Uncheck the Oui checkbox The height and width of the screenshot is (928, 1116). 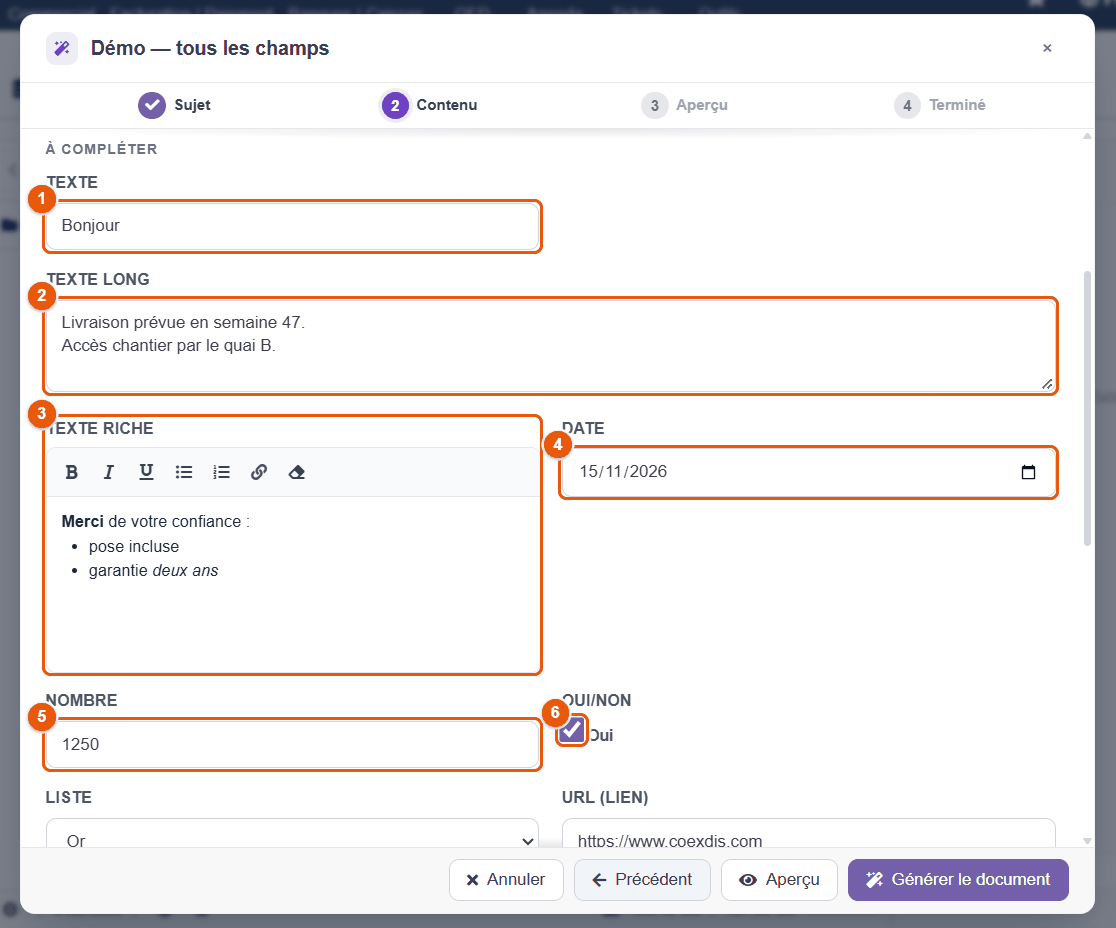tap(572, 730)
